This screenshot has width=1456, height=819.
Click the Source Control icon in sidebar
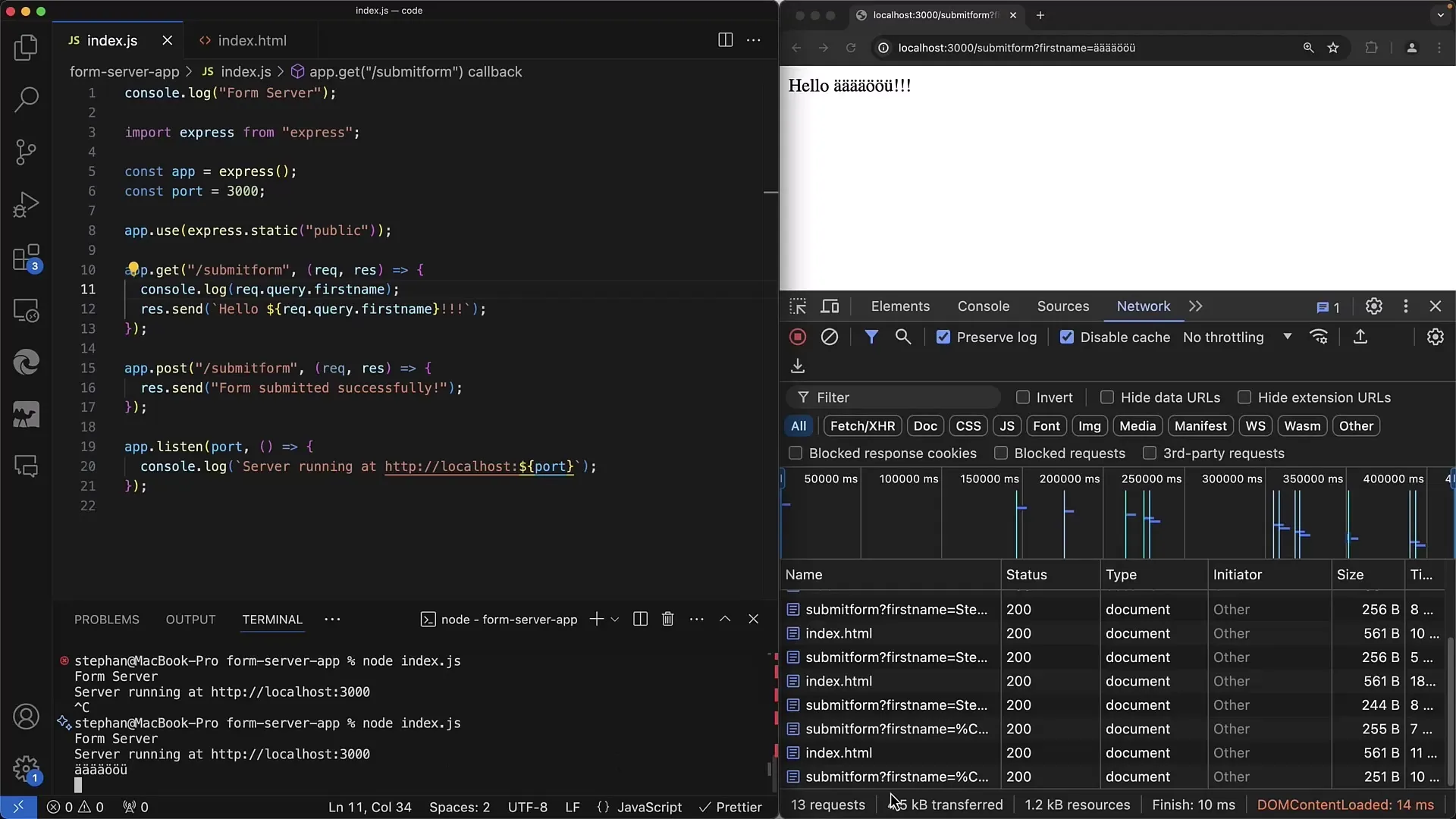[x=27, y=152]
